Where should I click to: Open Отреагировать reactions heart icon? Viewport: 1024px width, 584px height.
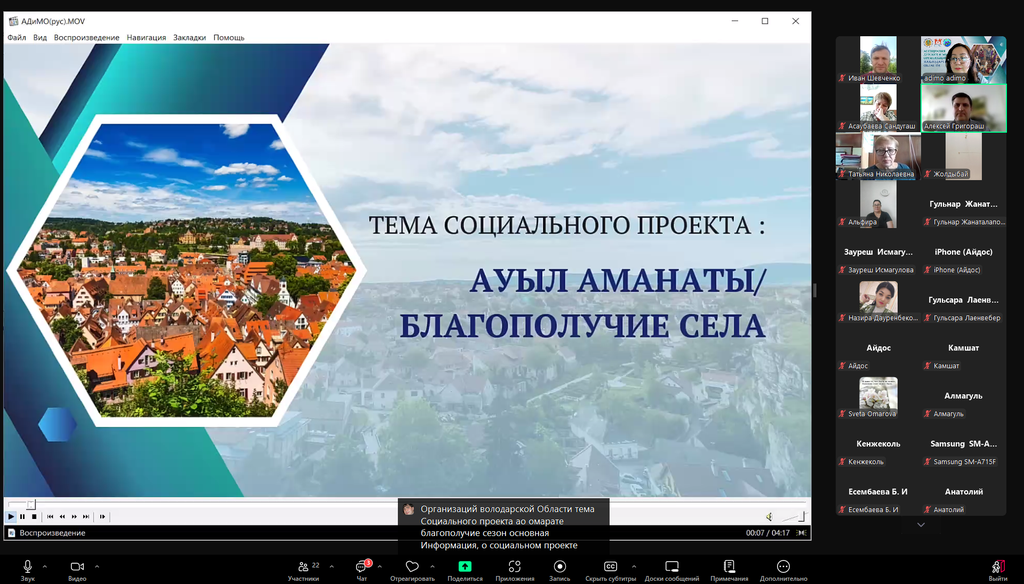point(412,567)
